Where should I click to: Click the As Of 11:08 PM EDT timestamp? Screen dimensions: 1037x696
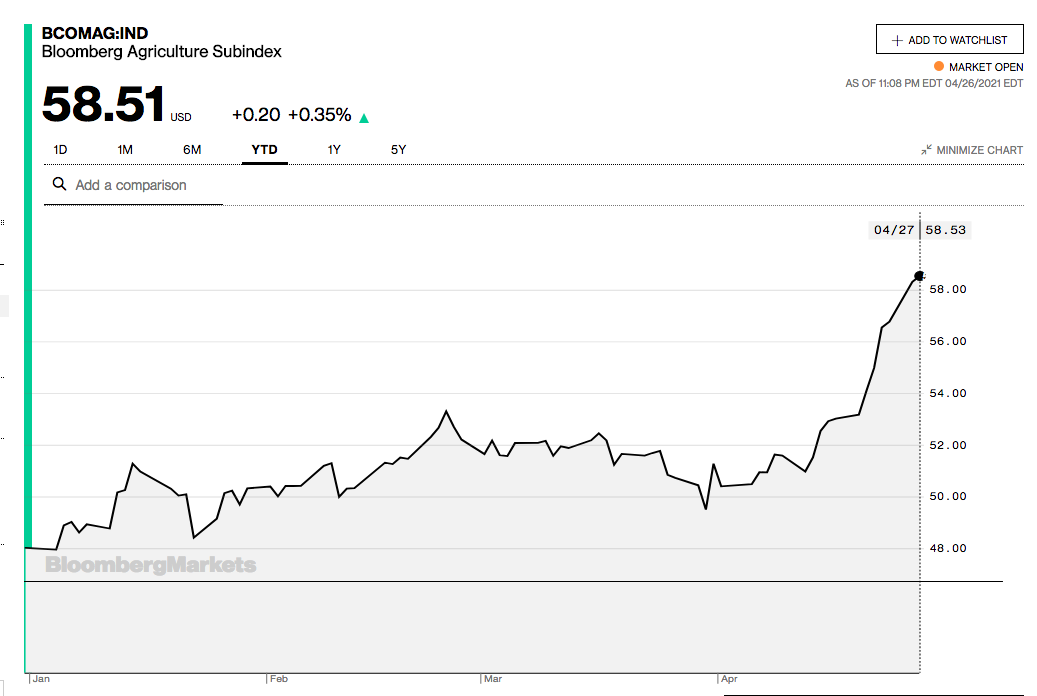pos(934,83)
